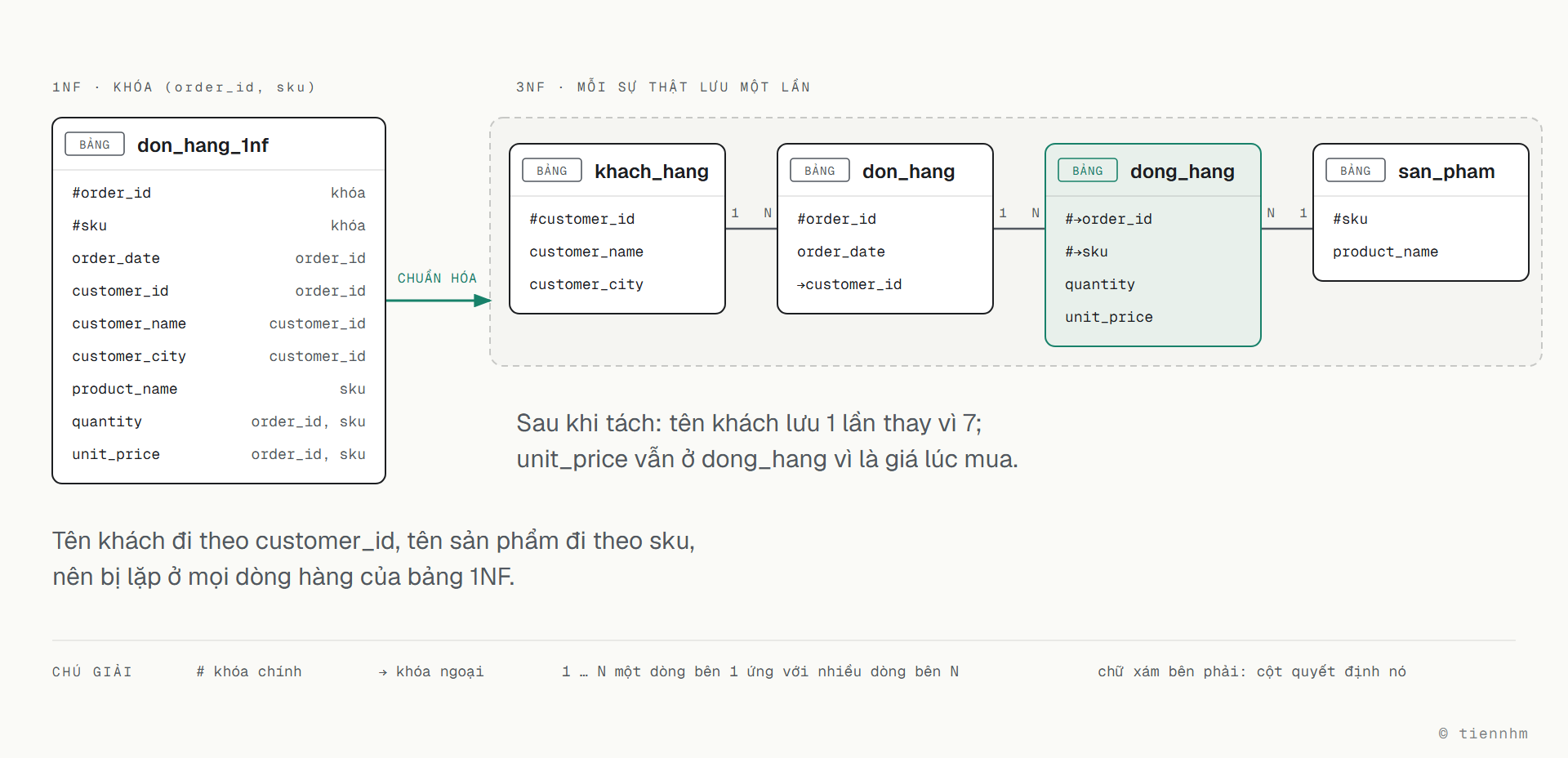Select the 'Tên khách đi theo customer_id' caption line
The image size is (1568, 758).
(373, 541)
